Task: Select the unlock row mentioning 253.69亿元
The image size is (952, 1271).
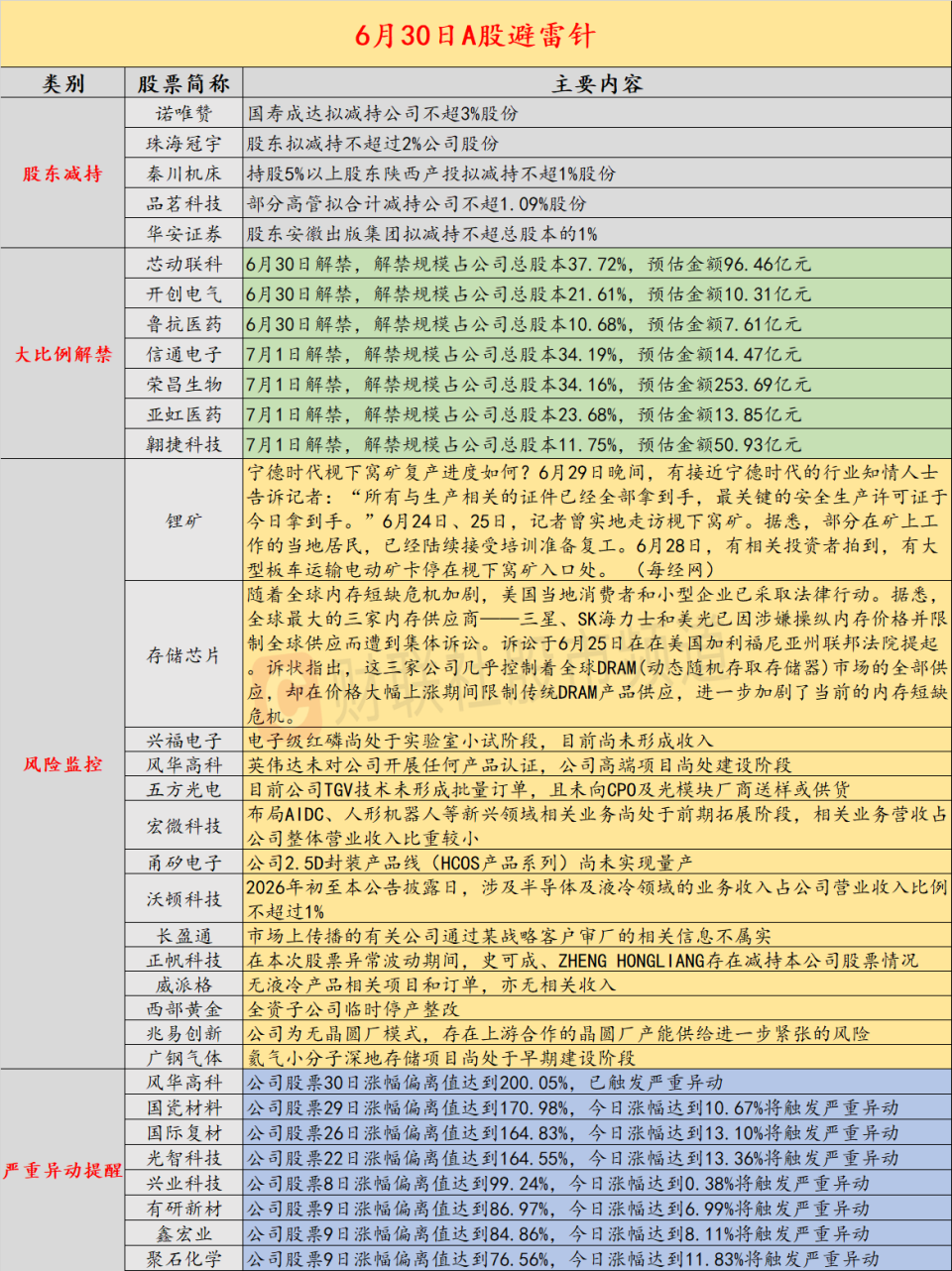Action: click(x=597, y=385)
